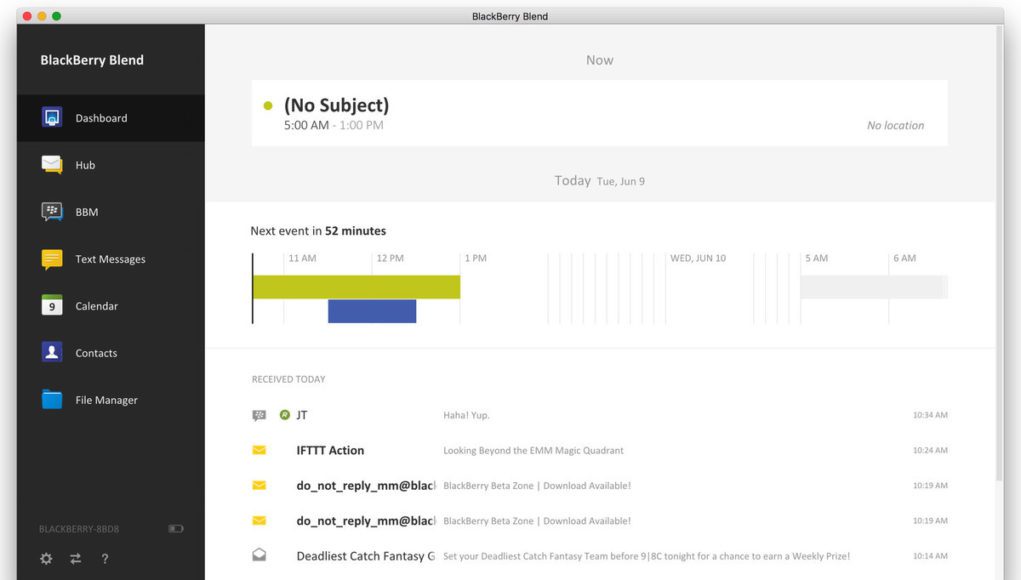1021x580 pixels.
Task: Click the 'No location' text
Action: tap(895, 125)
